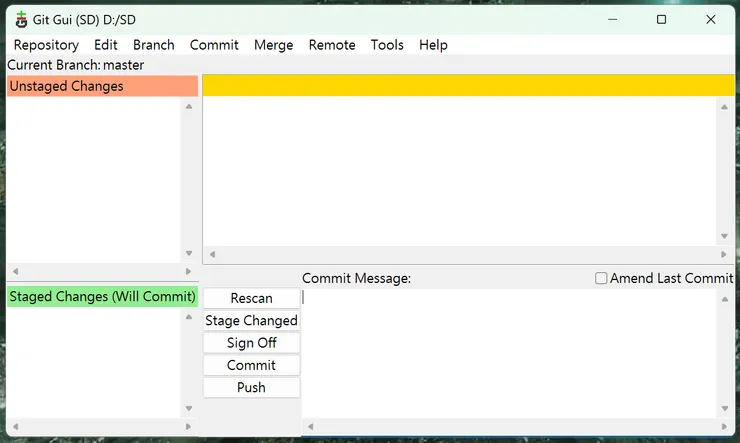Click down arrow of diff pane vertical scrollbar
Image resolution: width=740 pixels, height=443 pixels.
[x=724, y=236]
